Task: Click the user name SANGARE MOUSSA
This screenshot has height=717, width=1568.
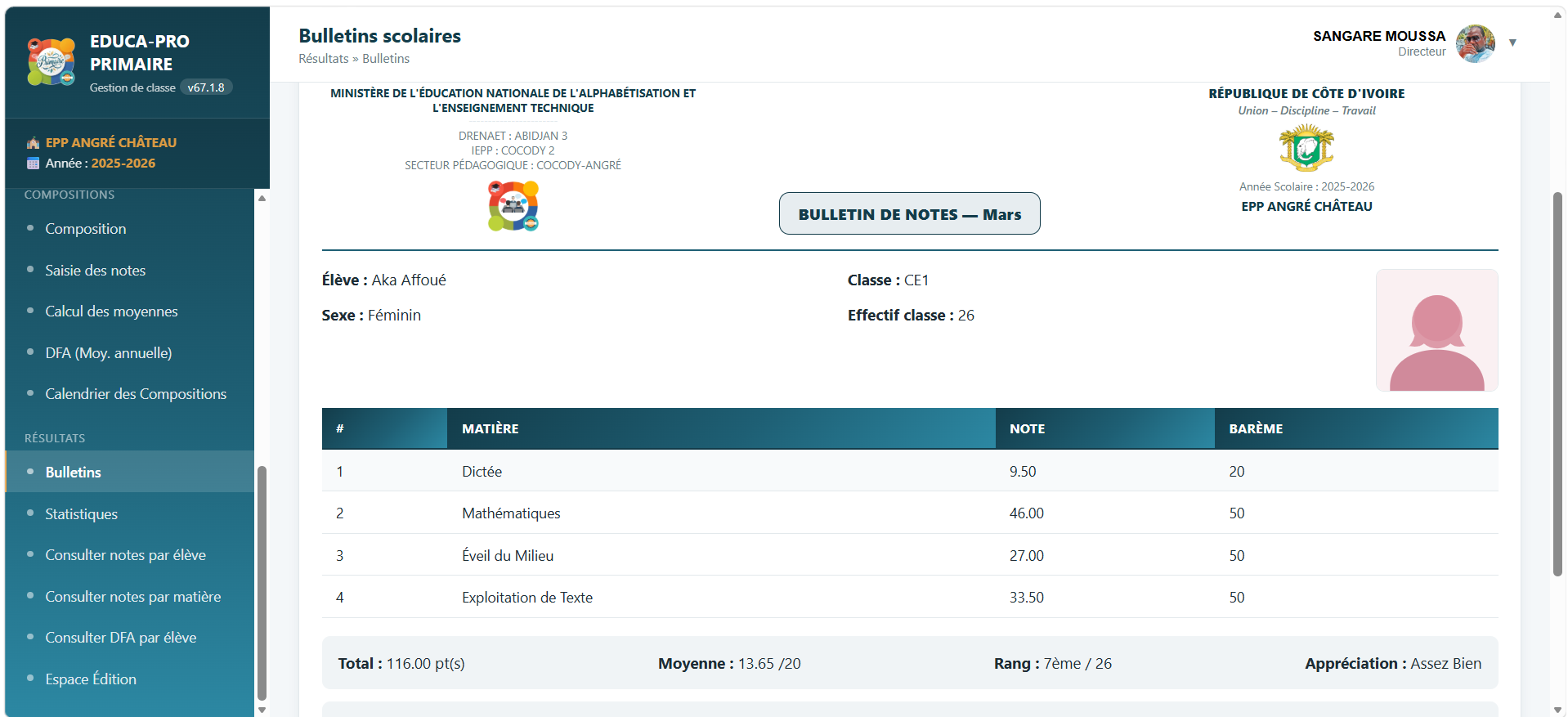Action: [1379, 36]
